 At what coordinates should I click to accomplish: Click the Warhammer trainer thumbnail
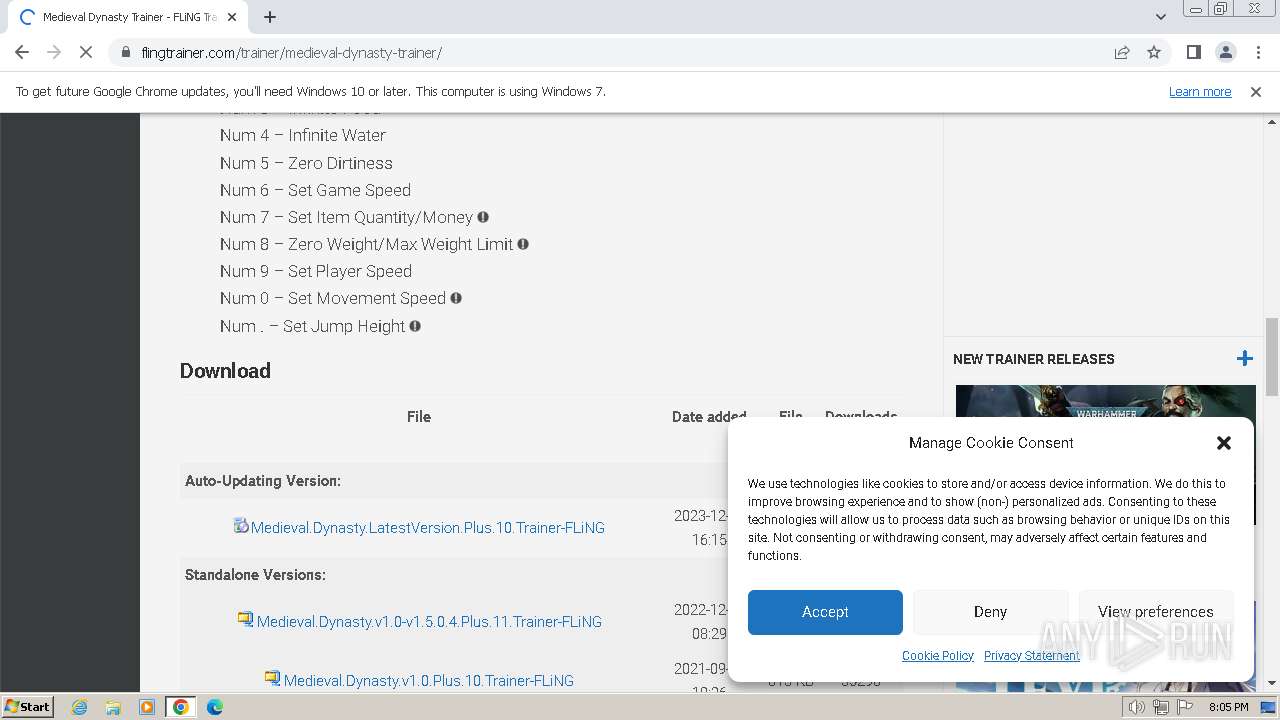(x=1105, y=401)
